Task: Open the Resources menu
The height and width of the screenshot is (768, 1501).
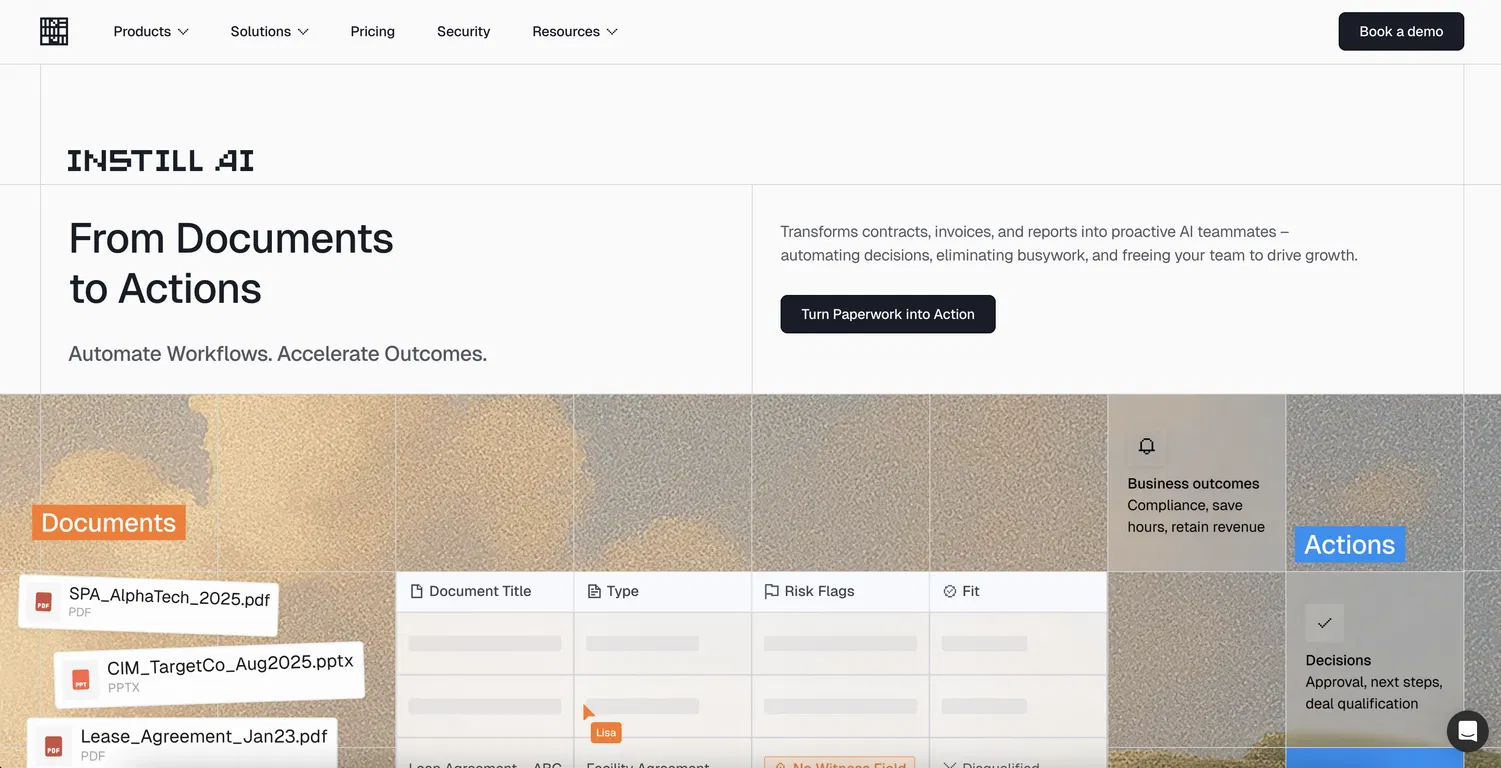Action: 575,32
